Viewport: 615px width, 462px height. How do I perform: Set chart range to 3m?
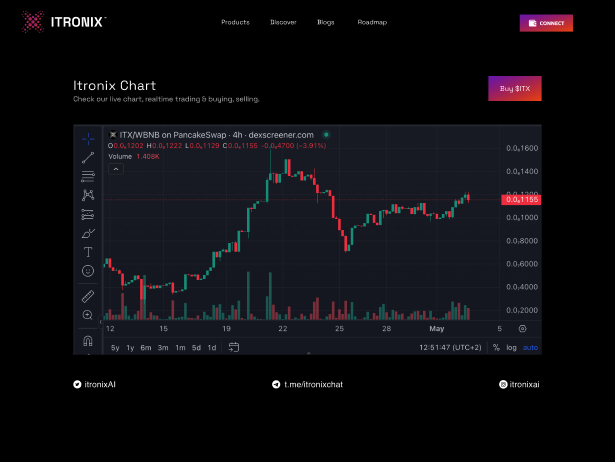(x=163, y=348)
